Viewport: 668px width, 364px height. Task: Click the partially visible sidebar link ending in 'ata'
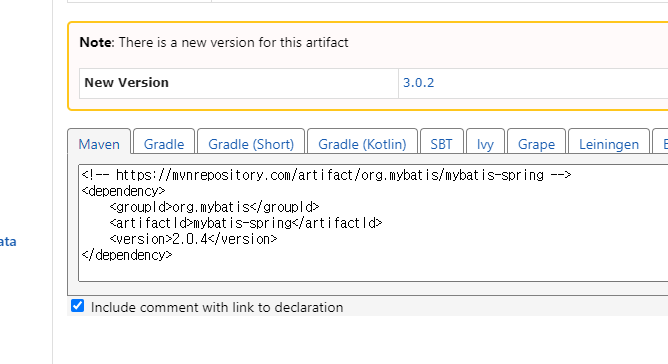(8, 242)
